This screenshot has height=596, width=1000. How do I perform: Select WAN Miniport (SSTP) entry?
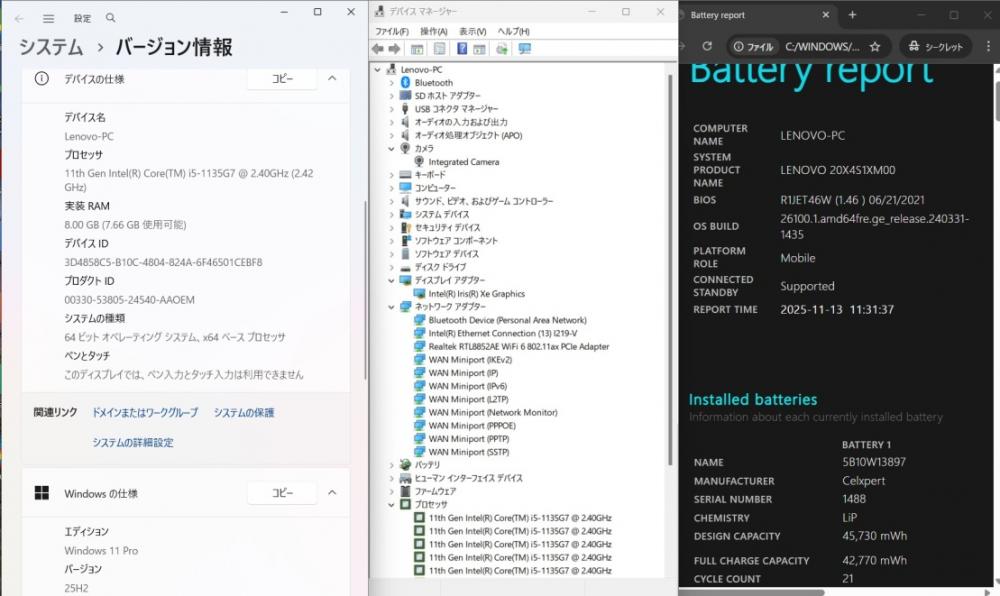pyautogui.click(x=469, y=452)
